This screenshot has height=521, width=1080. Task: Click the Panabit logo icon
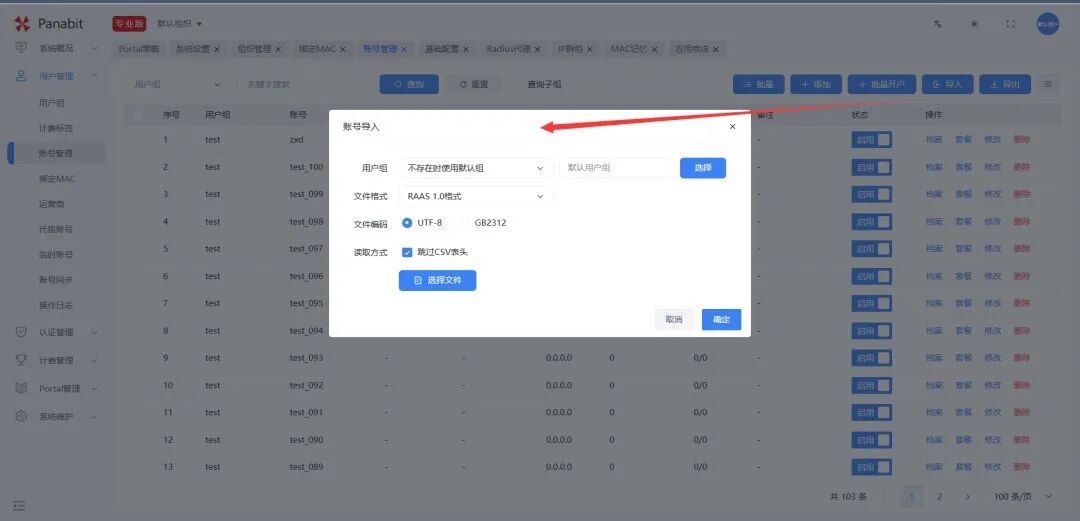click(x=22, y=24)
